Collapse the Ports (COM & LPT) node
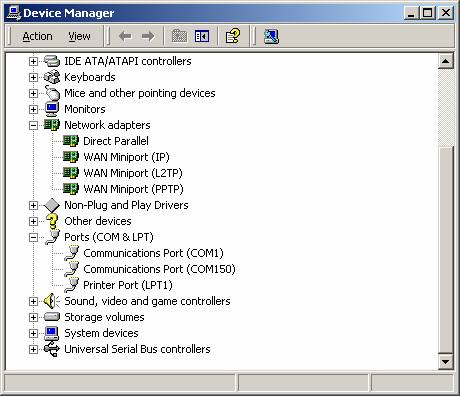This screenshot has width=460, height=396. point(33,237)
